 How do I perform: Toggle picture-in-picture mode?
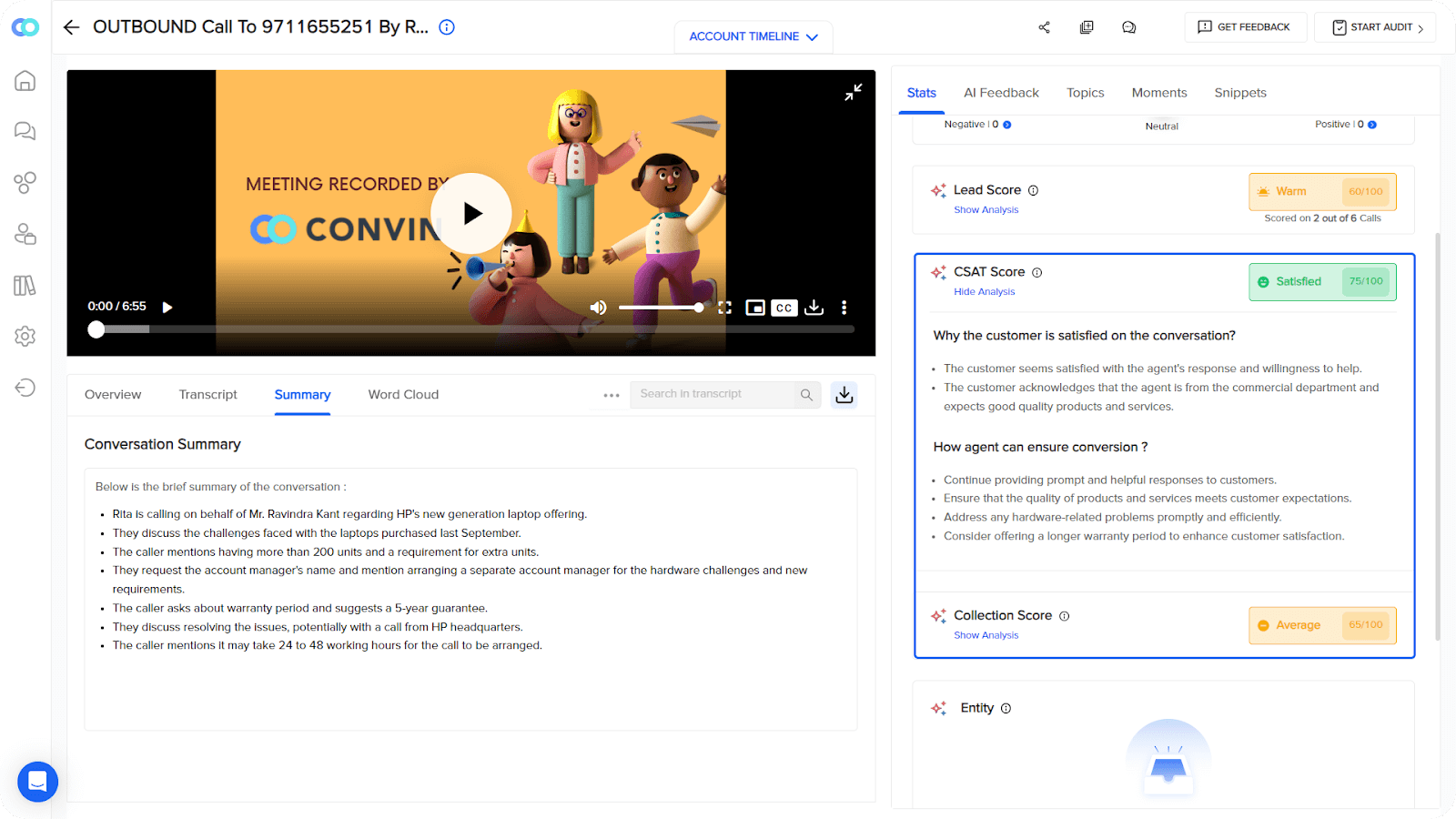(755, 308)
